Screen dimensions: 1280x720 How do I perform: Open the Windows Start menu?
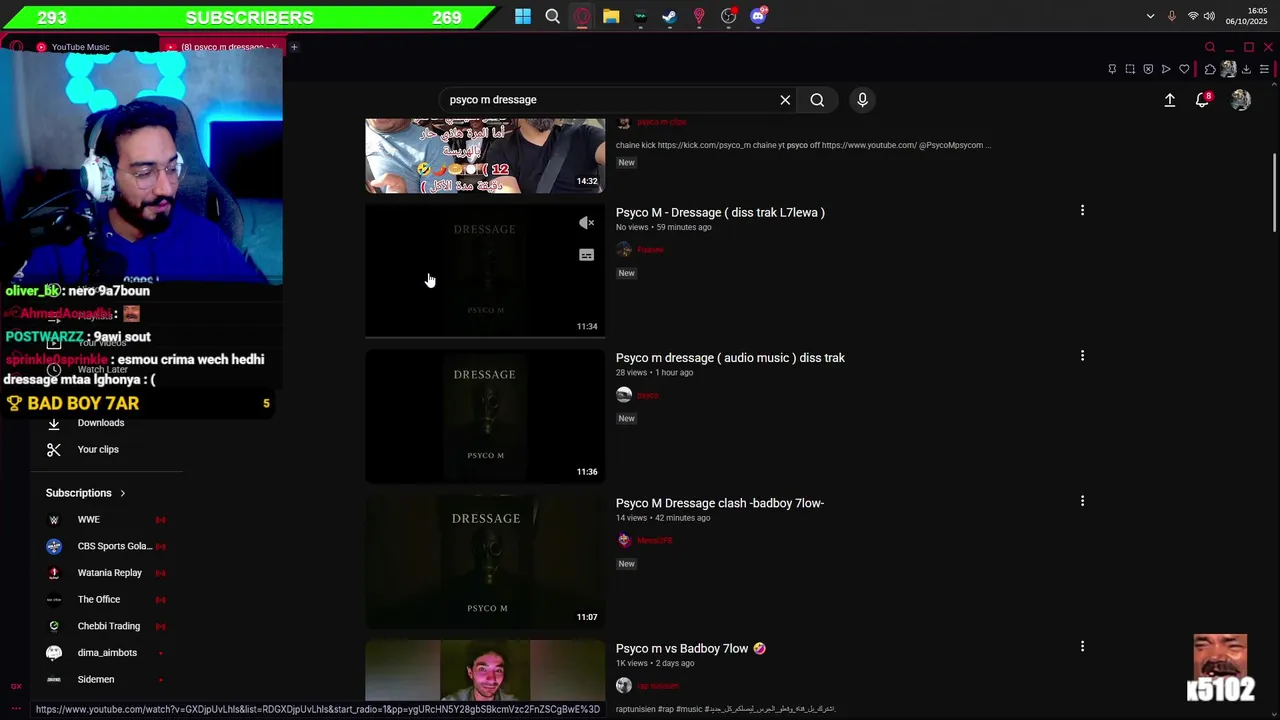(x=523, y=16)
